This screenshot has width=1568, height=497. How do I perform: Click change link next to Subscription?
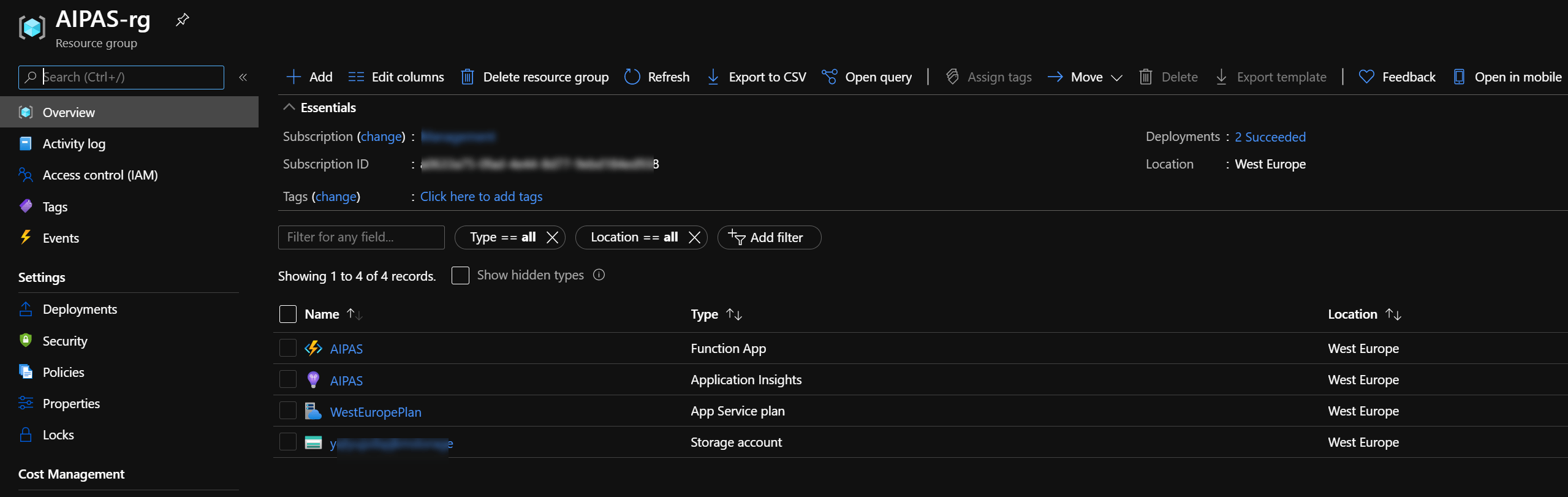pyautogui.click(x=381, y=137)
